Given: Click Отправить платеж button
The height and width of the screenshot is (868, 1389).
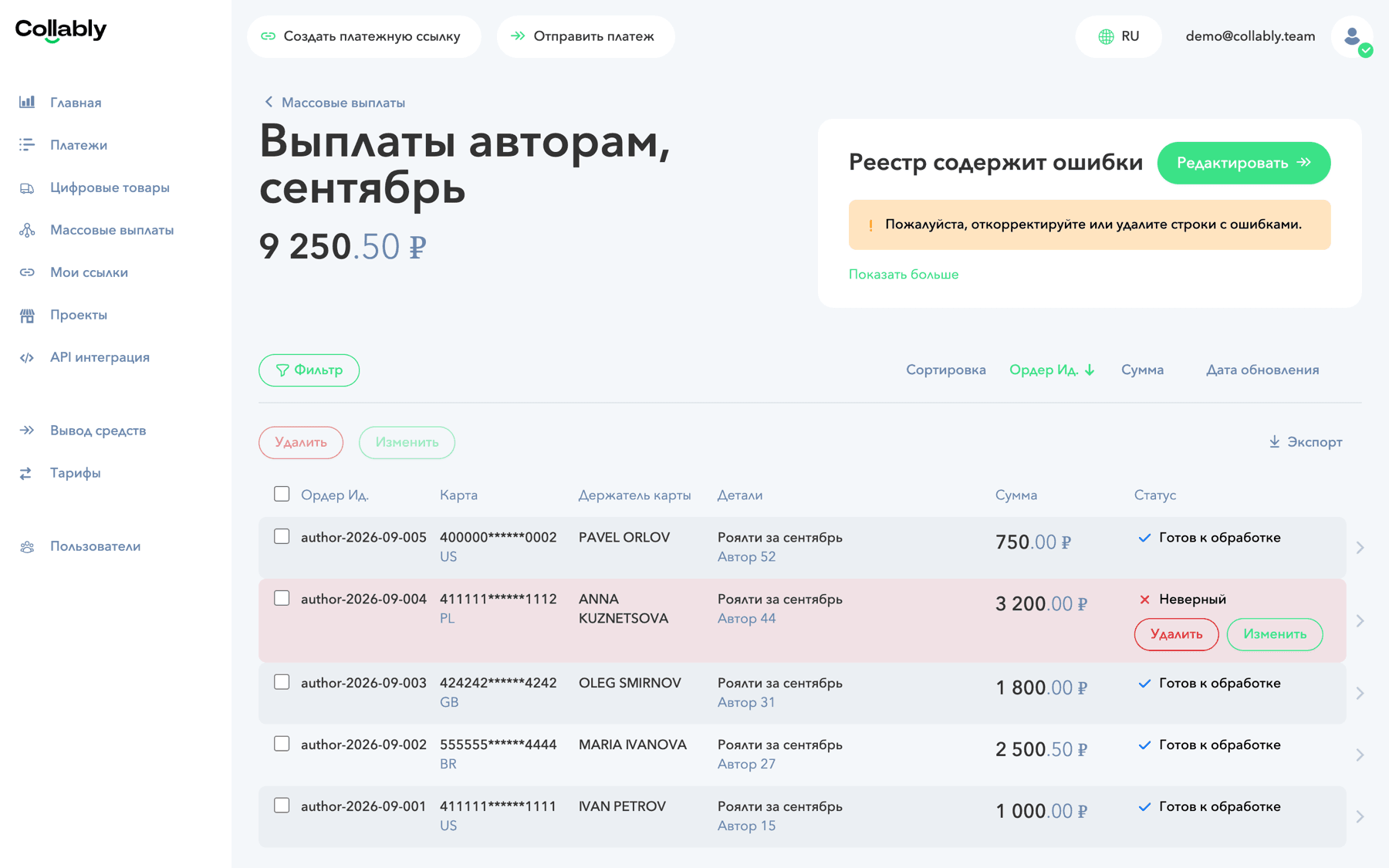Looking at the screenshot, I should pyautogui.click(x=585, y=36).
